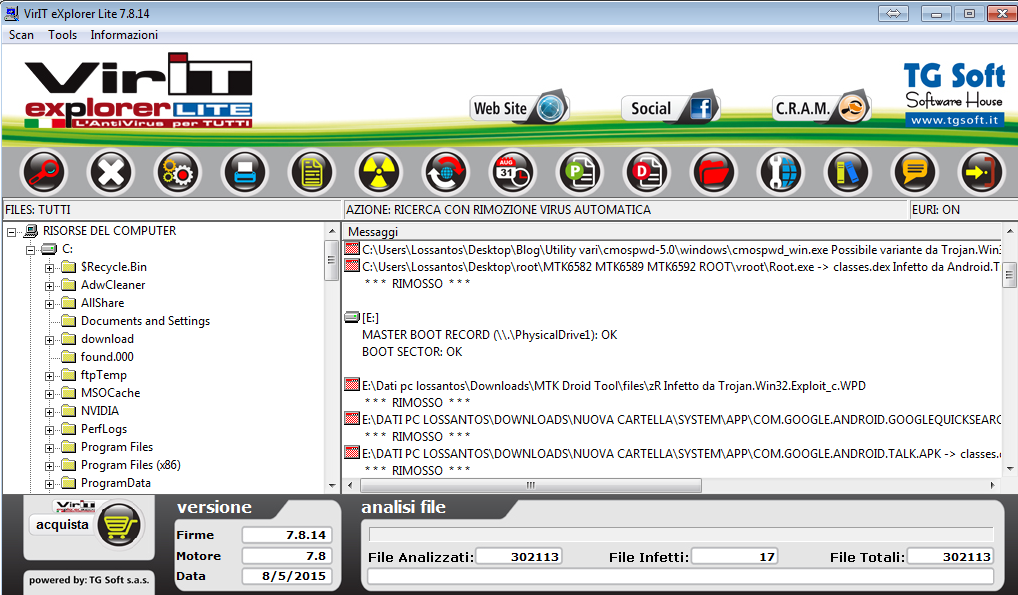1018x595 pixels.
Task: Click the [E:] drive entry in messages
Action: 362,318
